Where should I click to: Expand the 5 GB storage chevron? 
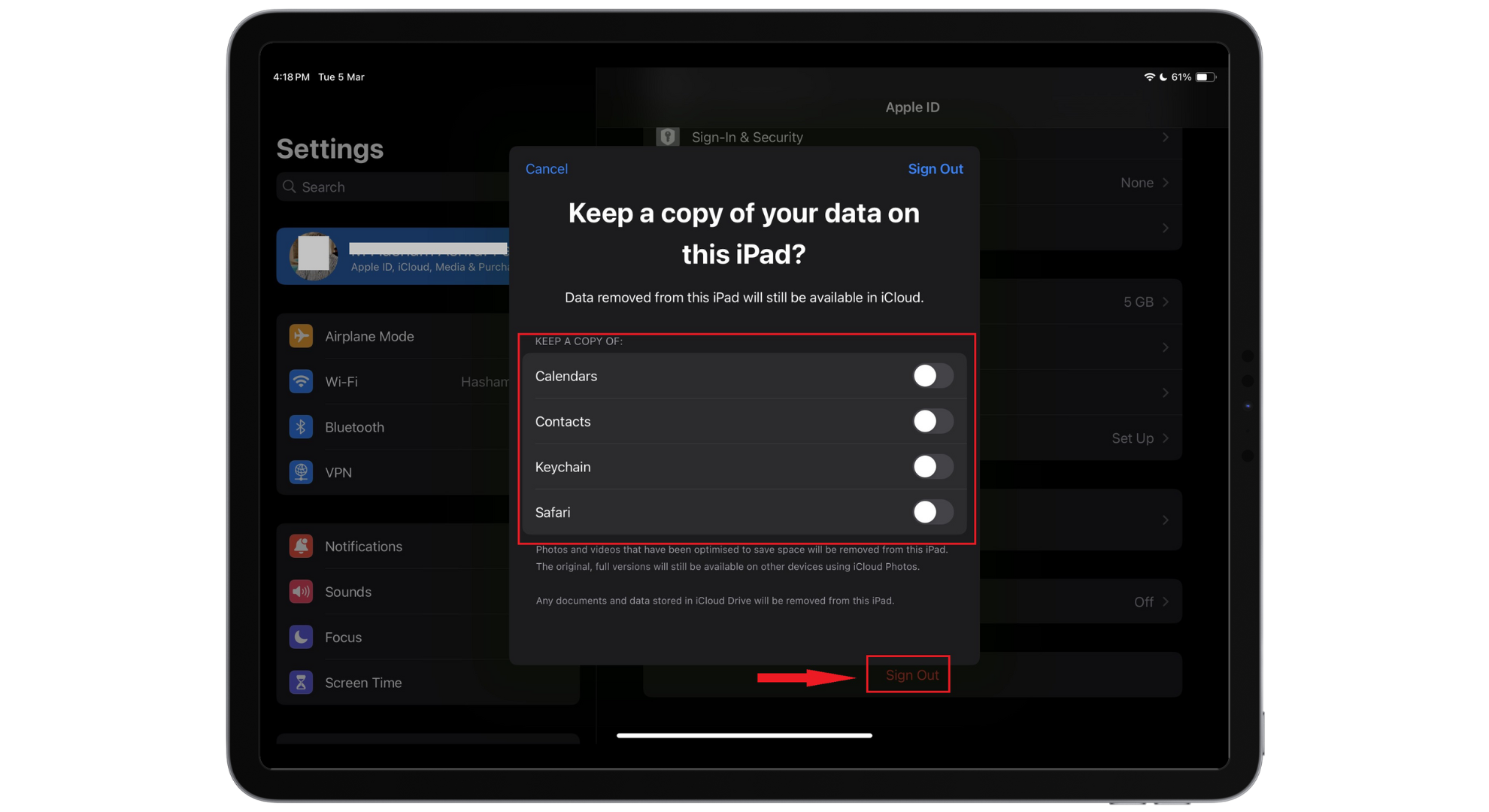1165,301
